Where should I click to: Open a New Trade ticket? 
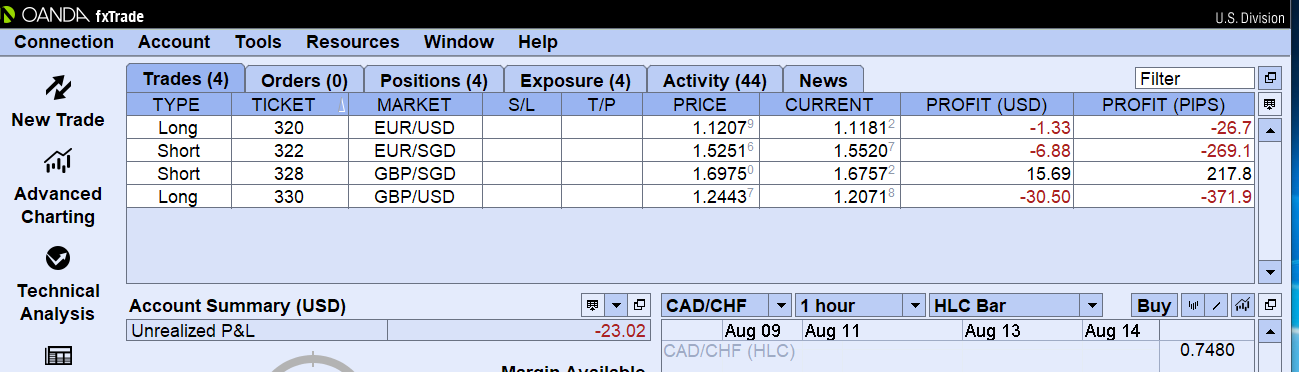57,101
